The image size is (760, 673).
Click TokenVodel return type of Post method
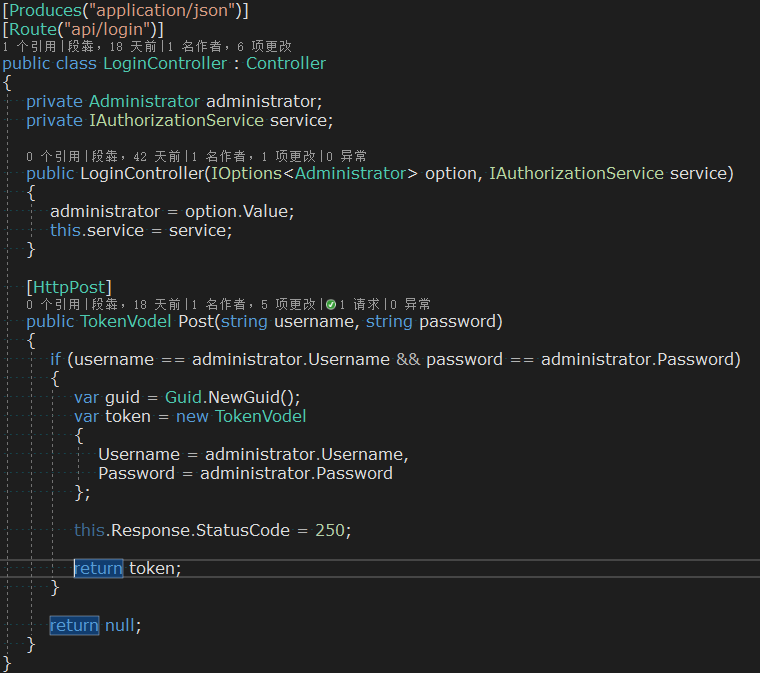[126, 321]
